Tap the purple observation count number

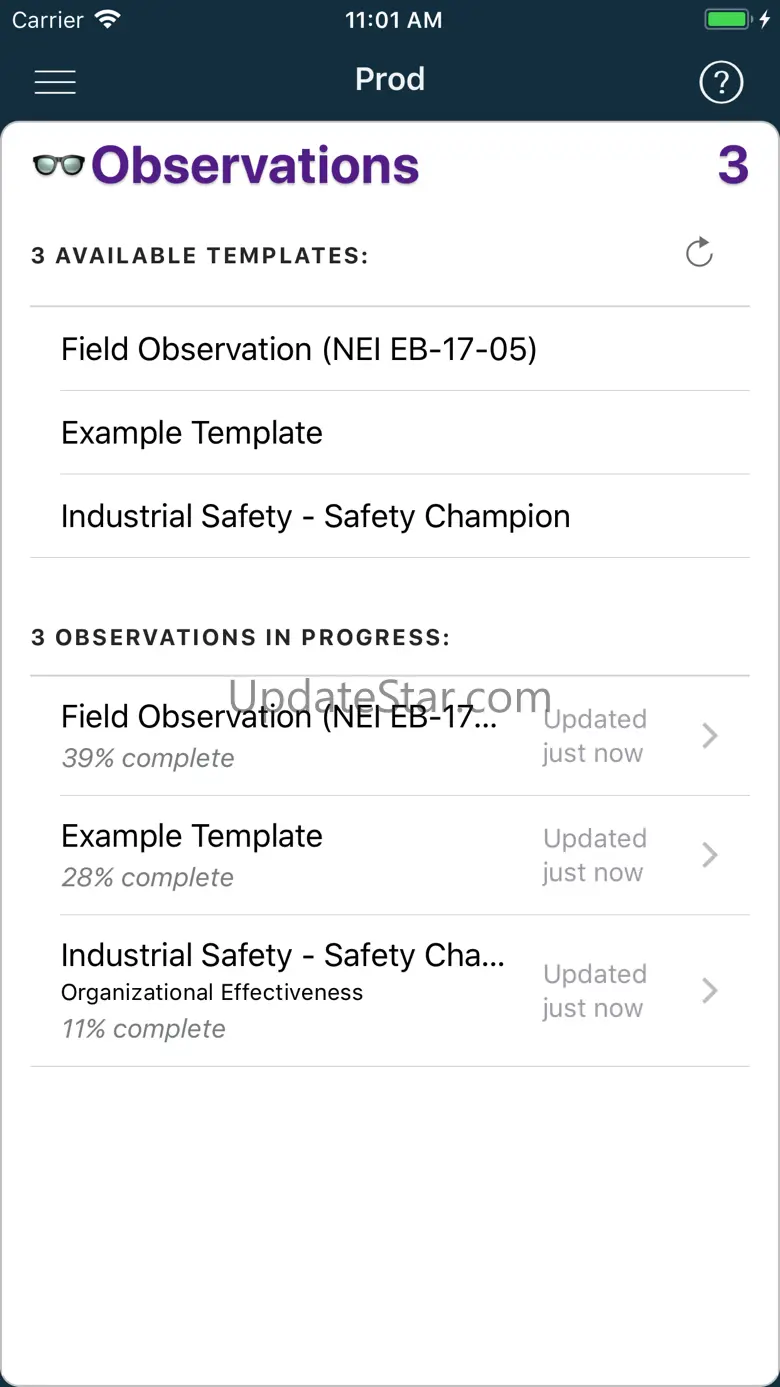pos(733,165)
